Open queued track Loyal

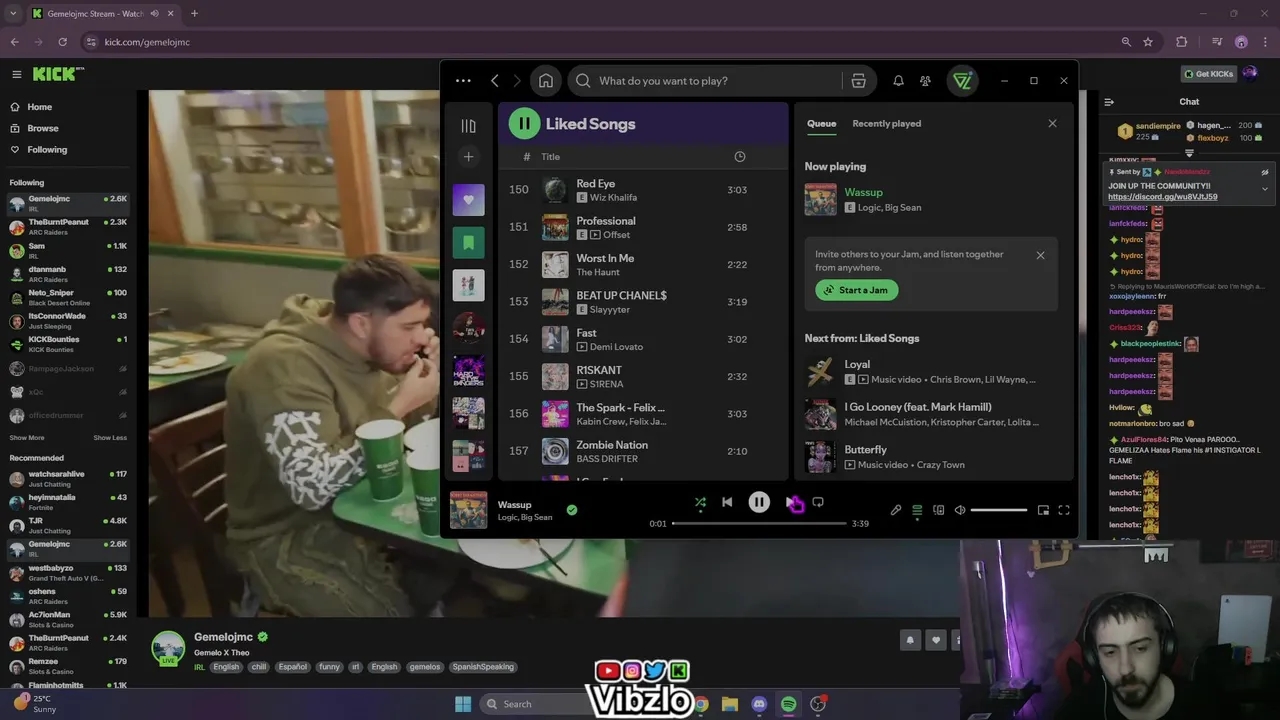pos(930,372)
